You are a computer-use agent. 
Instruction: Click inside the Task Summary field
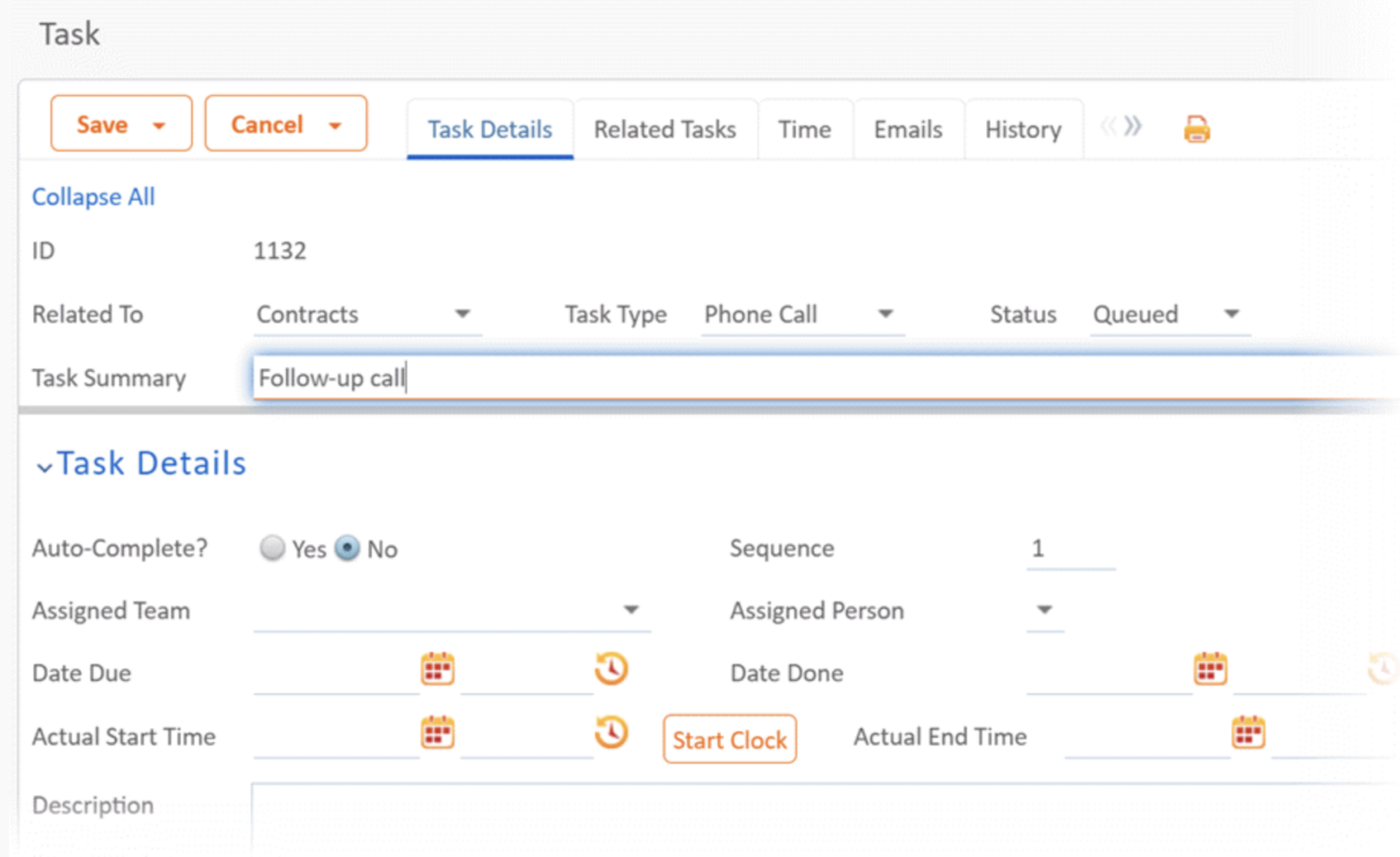tap(638, 377)
